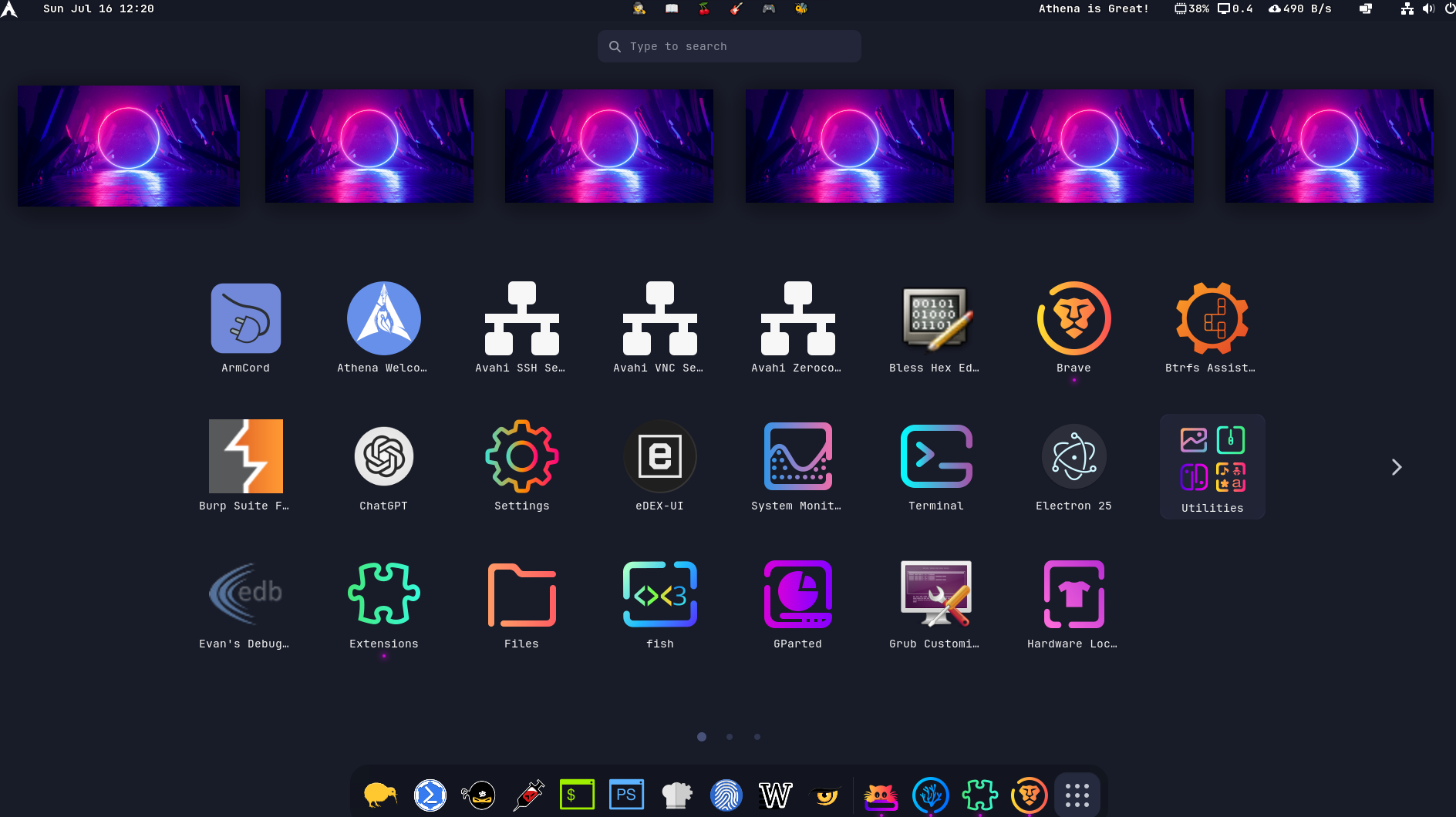Click the Type to search field
Screen dimensions: 1456x817
coord(728,46)
